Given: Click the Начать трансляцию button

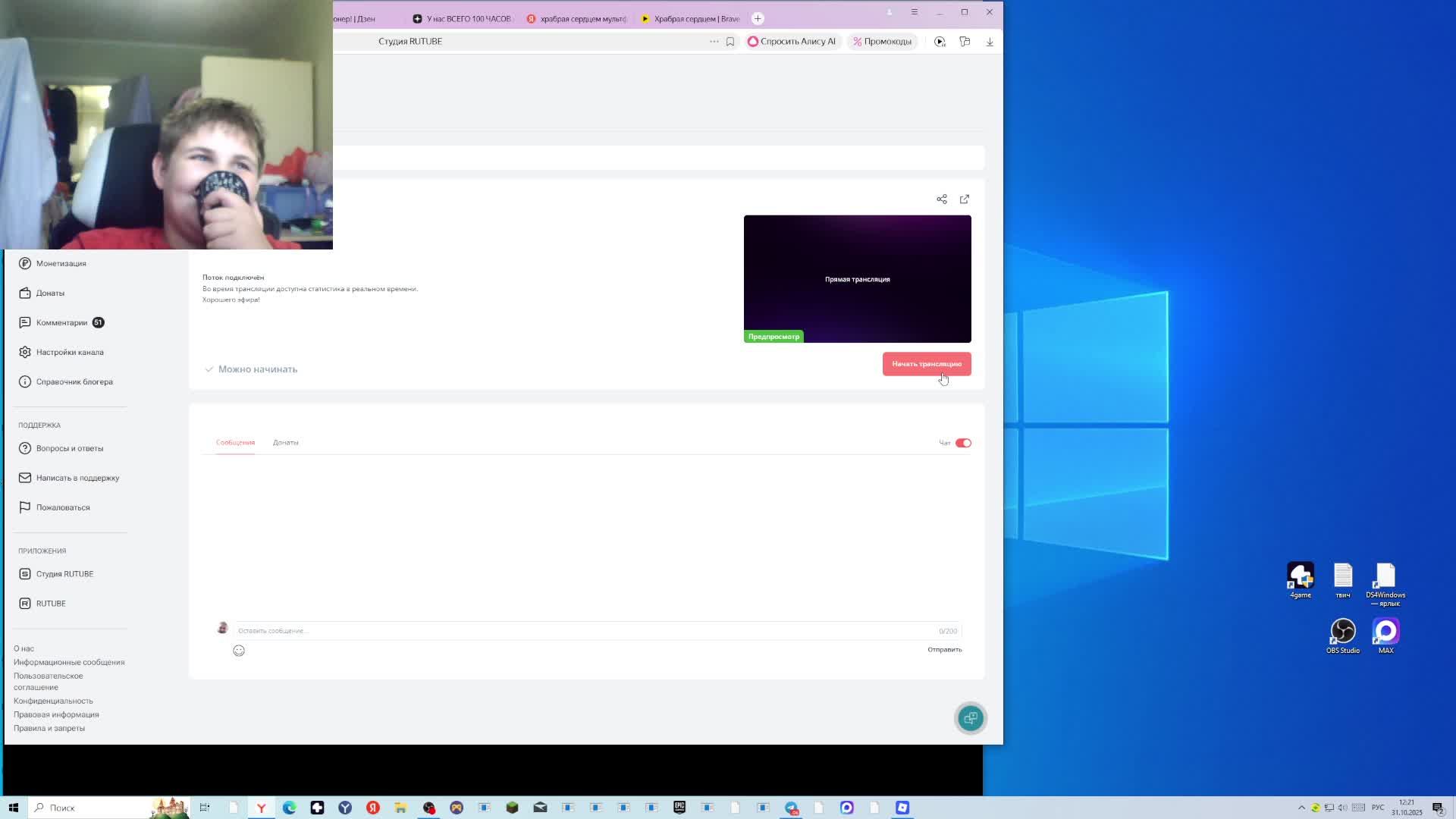Looking at the screenshot, I should (926, 364).
